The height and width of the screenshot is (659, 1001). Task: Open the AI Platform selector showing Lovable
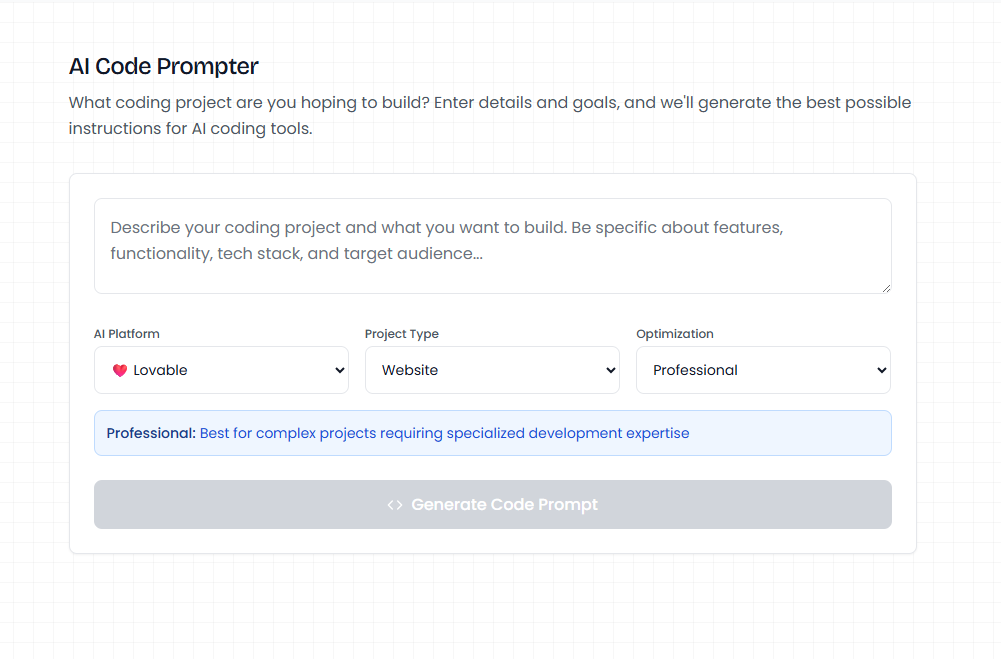tap(221, 370)
